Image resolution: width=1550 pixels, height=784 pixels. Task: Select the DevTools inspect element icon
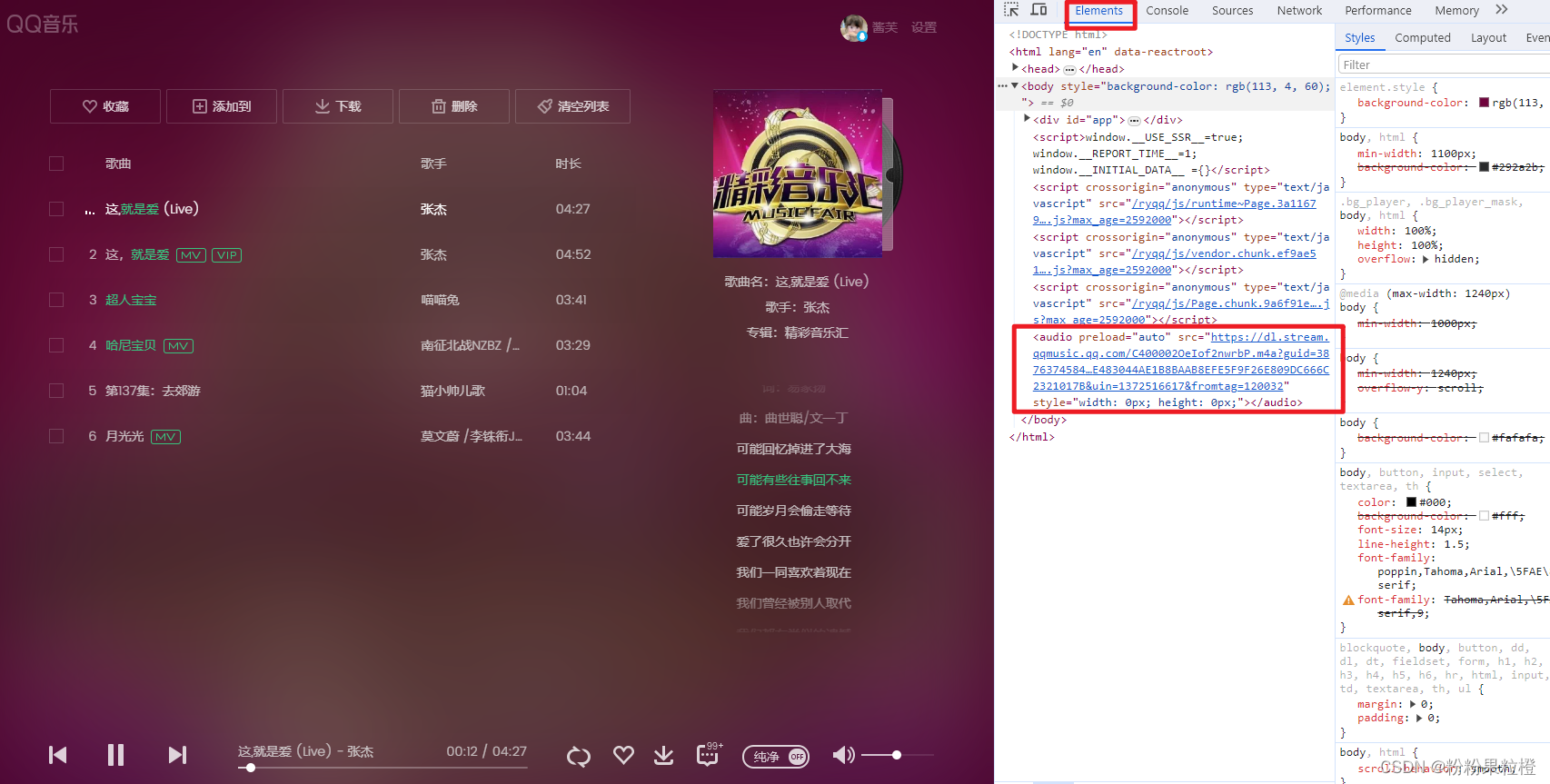click(1011, 10)
